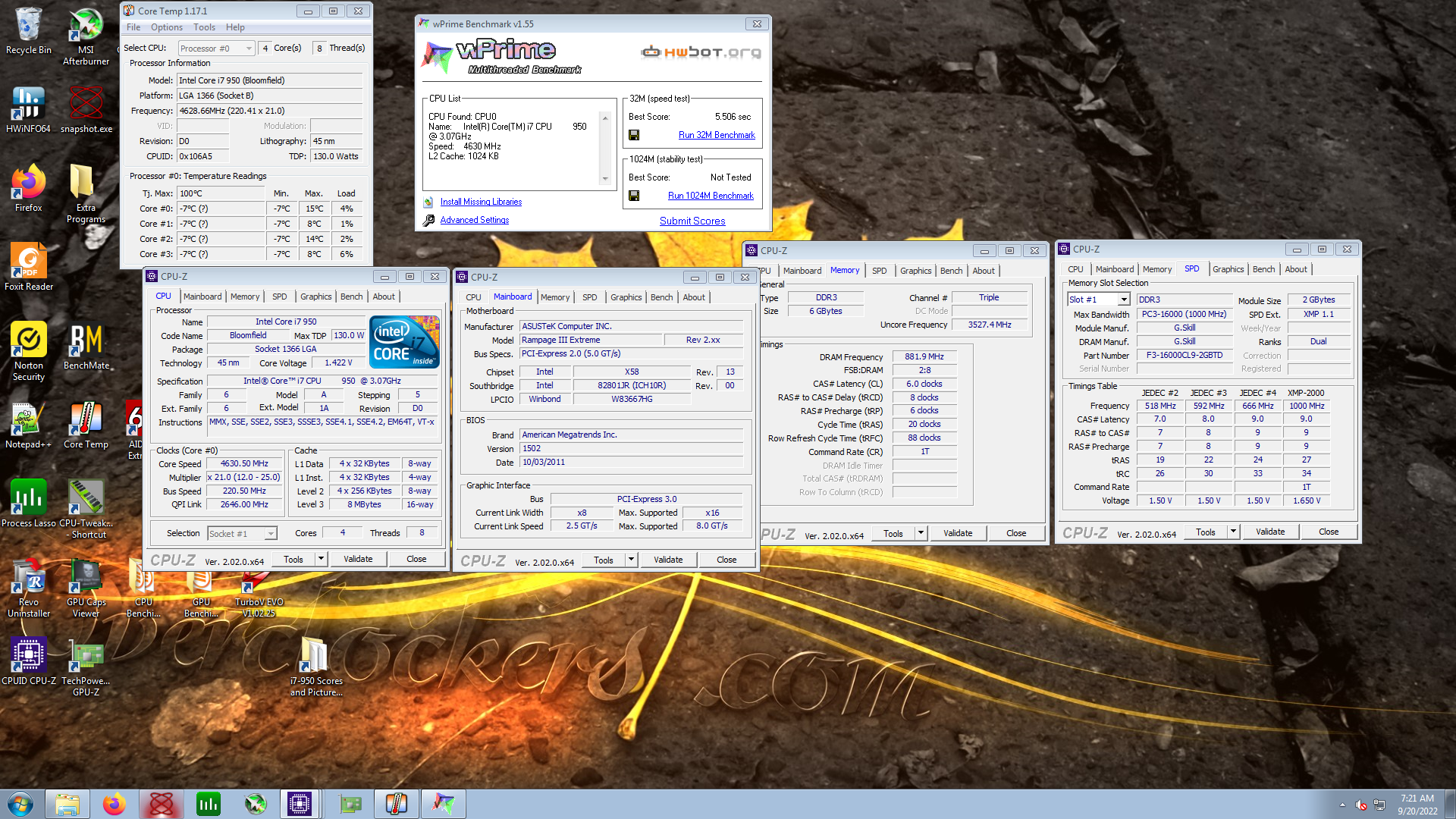Image resolution: width=1456 pixels, height=819 pixels.
Task: Click the Part Number field F3-16000CL9-2GBTD
Action: 1184,355
